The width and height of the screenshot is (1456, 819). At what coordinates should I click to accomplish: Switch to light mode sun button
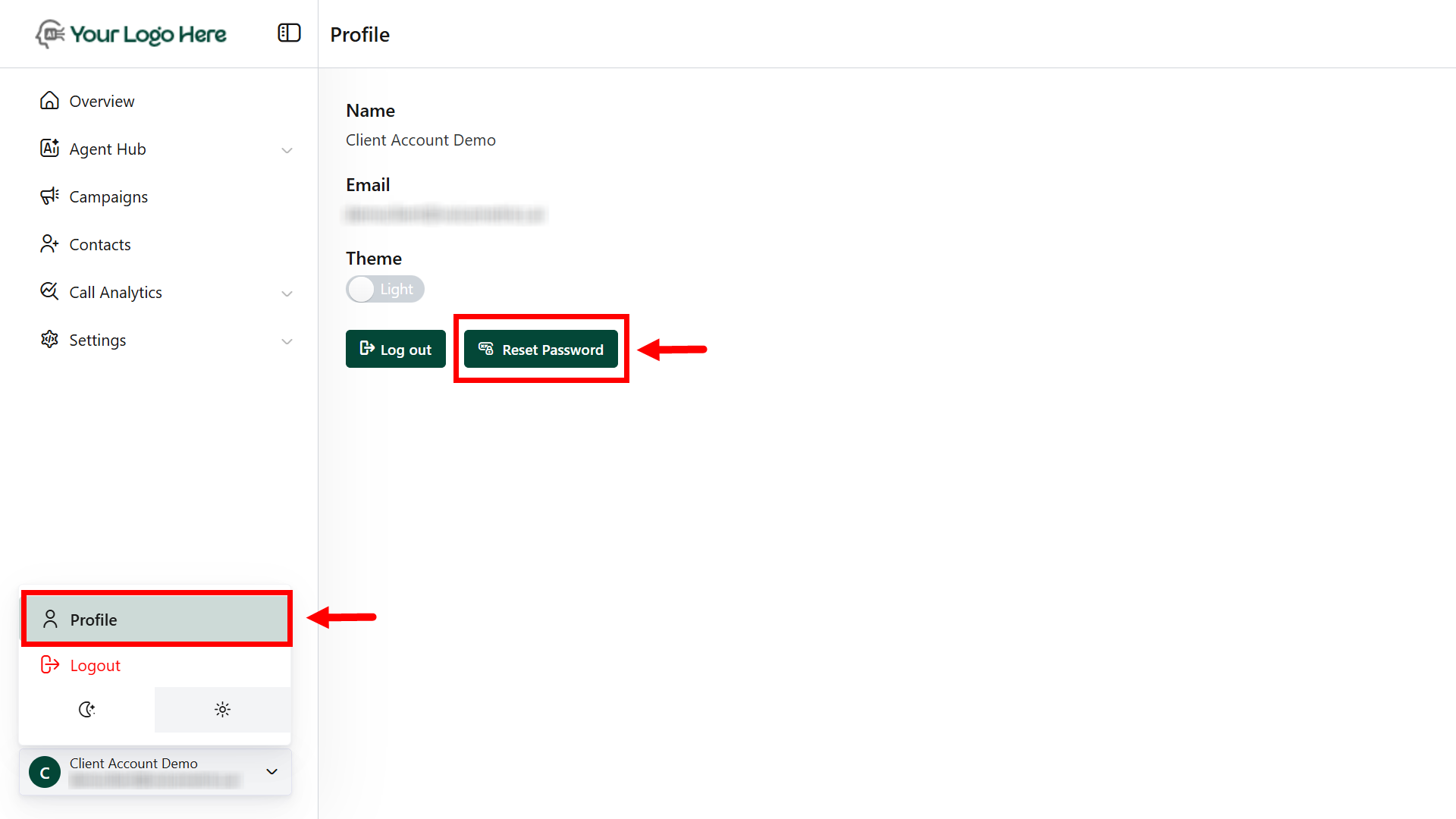pyautogui.click(x=222, y=710)
